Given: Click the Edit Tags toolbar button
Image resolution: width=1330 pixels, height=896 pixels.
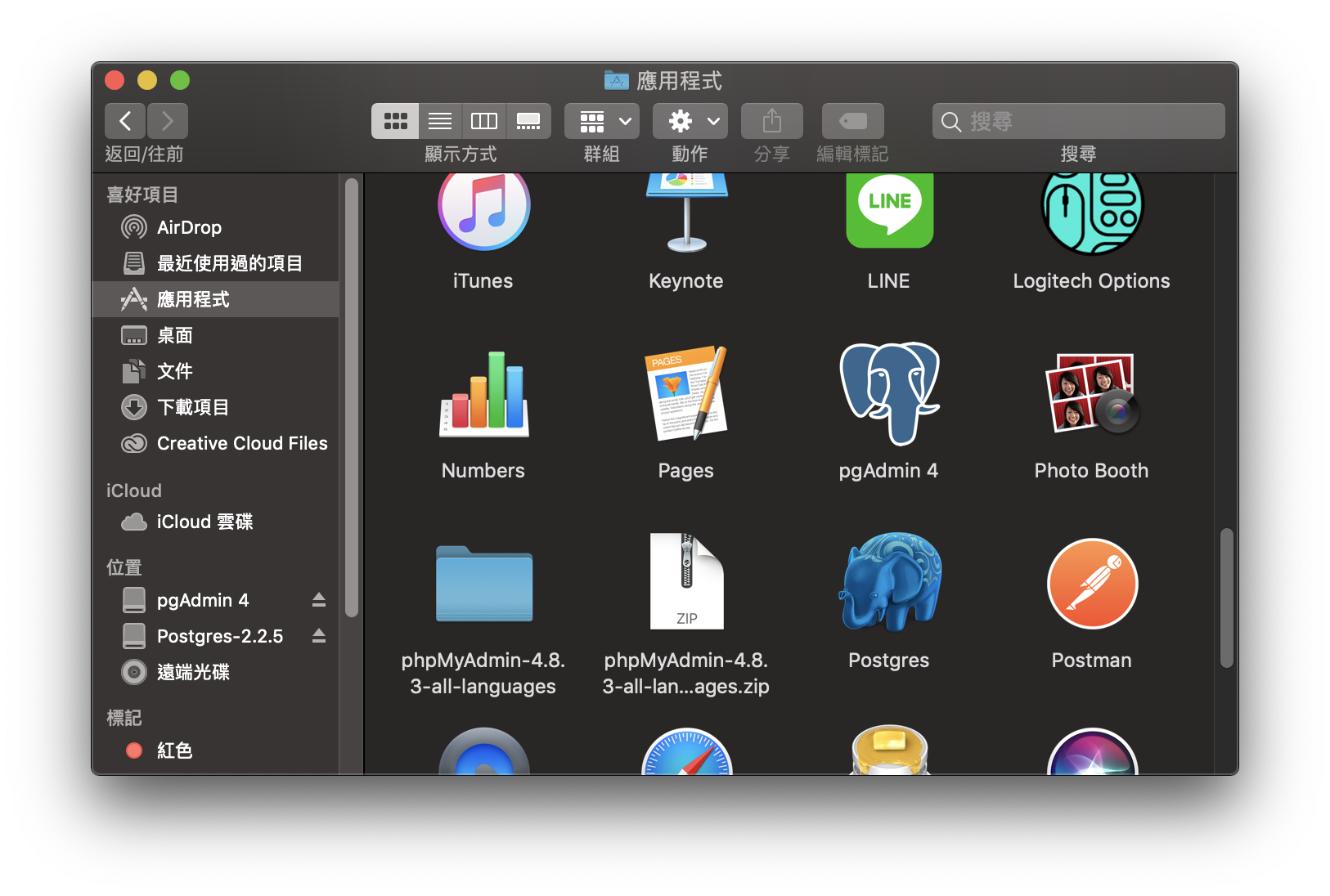Looking at the screenshot, I should coord(853,121).
